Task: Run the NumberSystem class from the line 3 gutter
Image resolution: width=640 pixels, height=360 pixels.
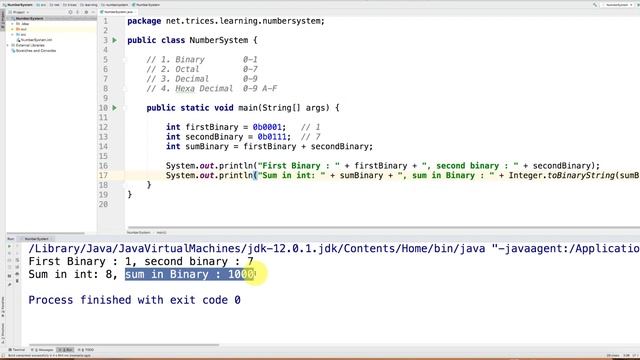Action: (x=115, y=40)
